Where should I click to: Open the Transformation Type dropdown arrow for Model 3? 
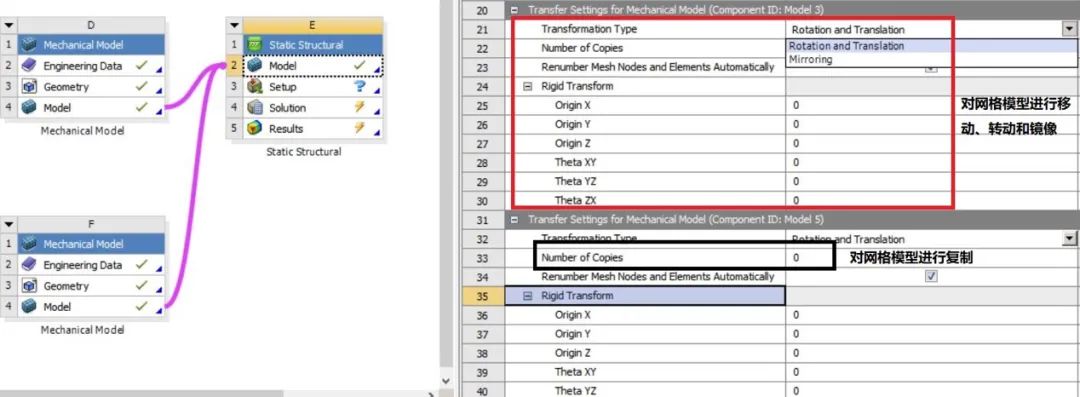(x=1068, y=29)
